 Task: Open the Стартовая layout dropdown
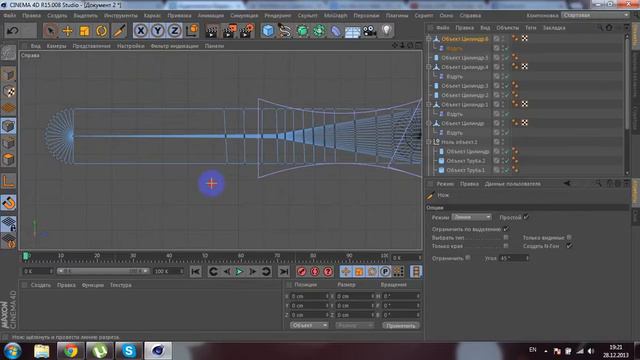pyautogui.click(x=596, y=15)
